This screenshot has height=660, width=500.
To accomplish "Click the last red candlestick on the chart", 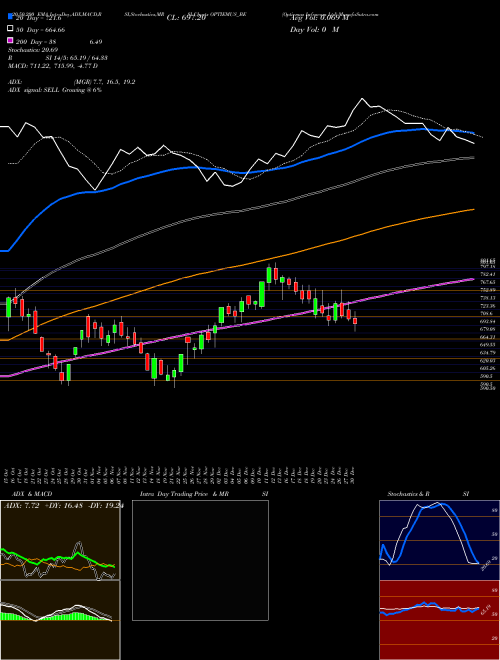I will 355,321.
